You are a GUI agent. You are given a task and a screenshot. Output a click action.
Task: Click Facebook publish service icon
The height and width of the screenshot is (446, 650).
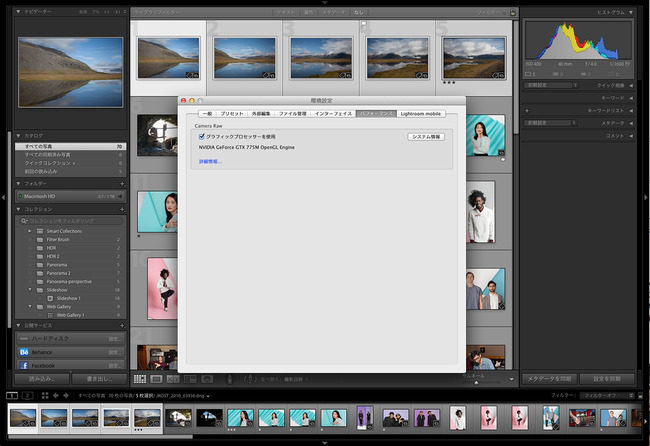(24, 366)
